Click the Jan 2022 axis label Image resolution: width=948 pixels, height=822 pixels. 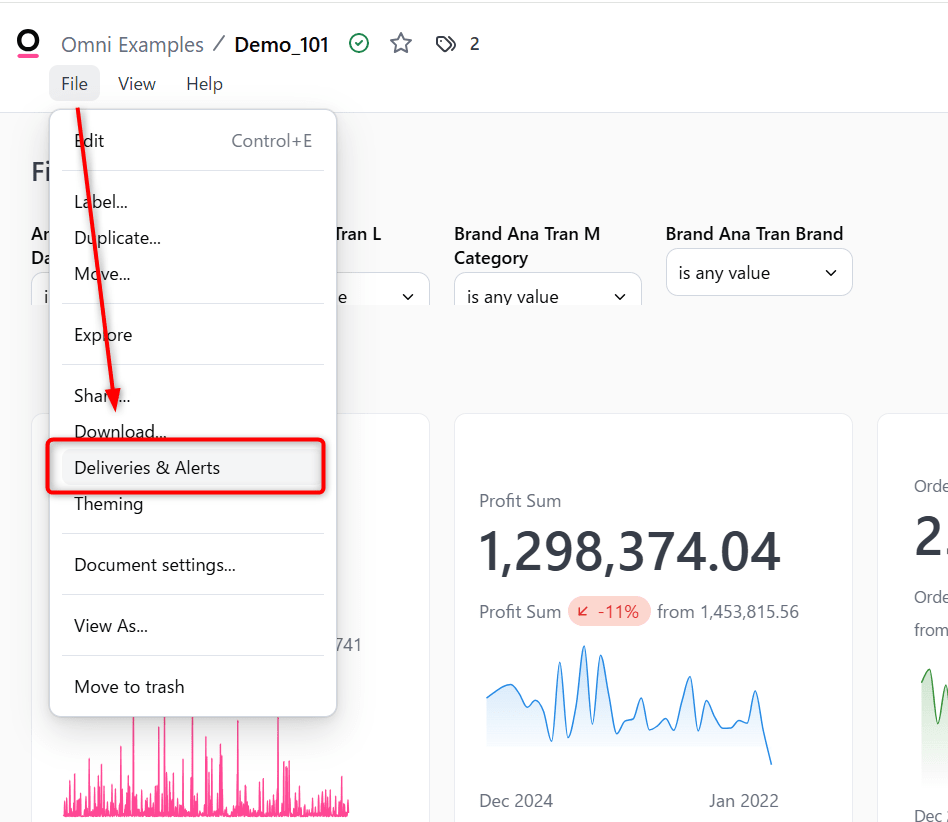click(744, 801)
